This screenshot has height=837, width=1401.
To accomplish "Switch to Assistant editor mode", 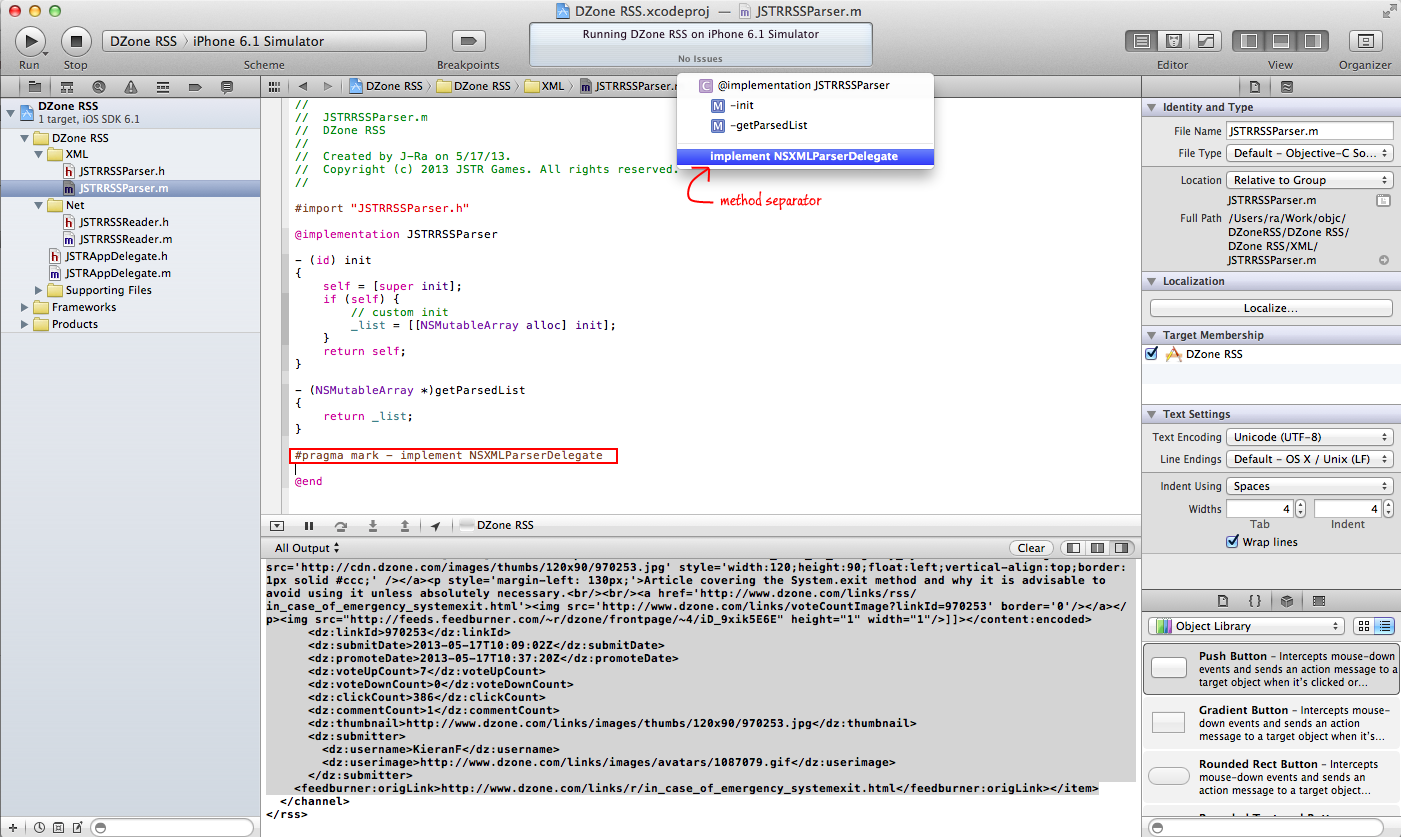I will (1174, 41).
